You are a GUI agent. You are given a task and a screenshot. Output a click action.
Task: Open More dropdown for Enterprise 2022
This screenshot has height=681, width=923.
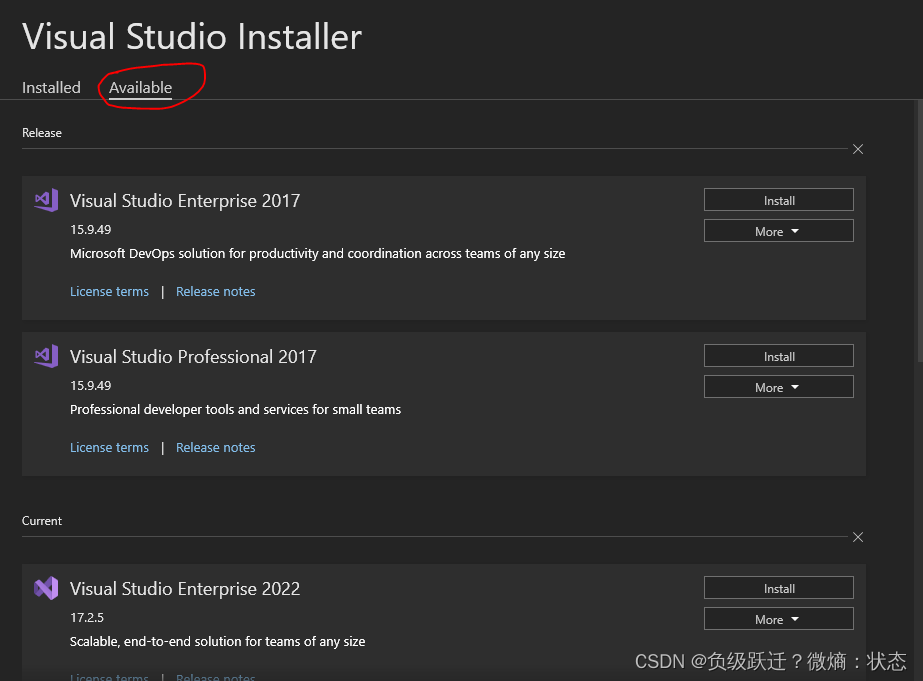pos(778,619)
